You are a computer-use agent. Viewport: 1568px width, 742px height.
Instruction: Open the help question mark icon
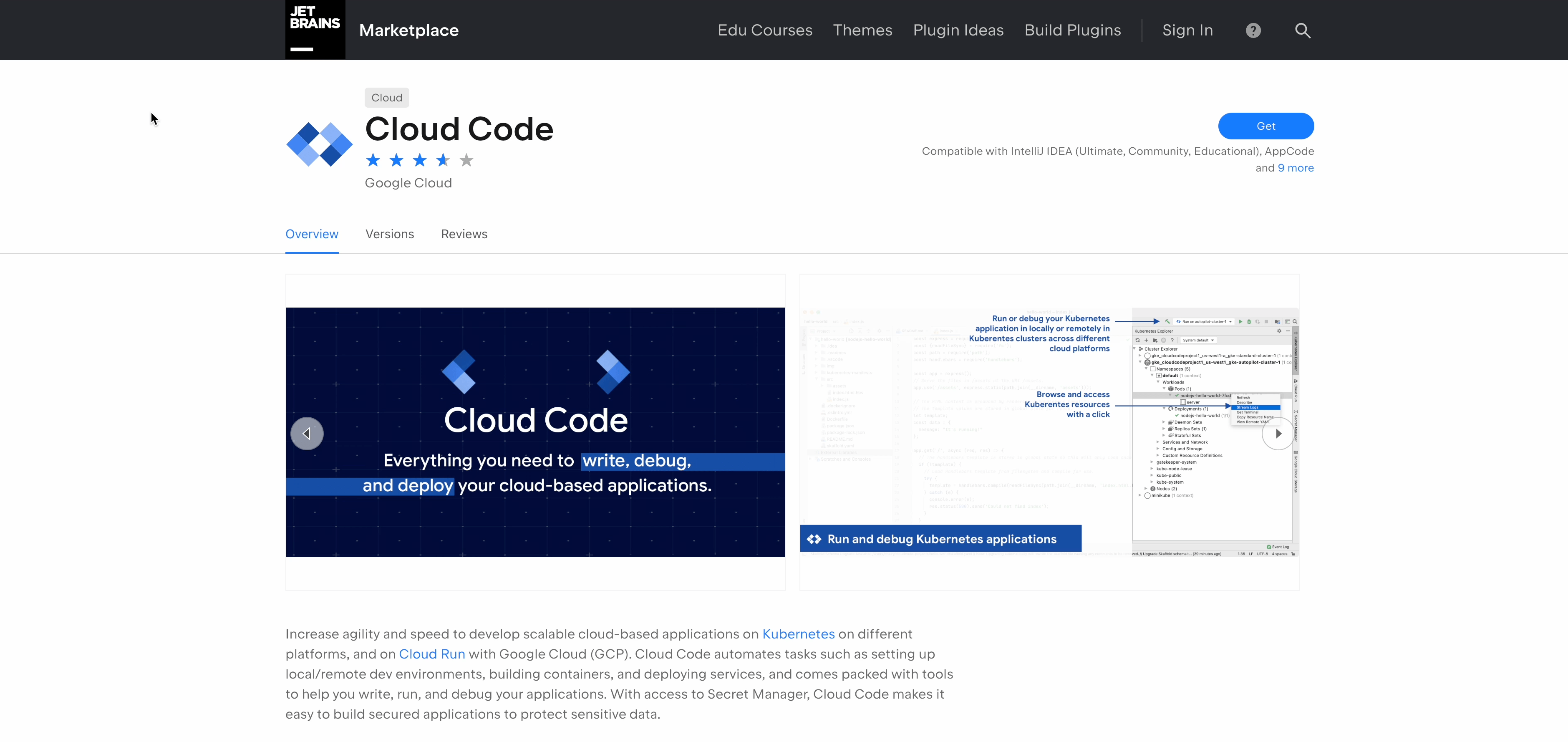pos(1253,30)
